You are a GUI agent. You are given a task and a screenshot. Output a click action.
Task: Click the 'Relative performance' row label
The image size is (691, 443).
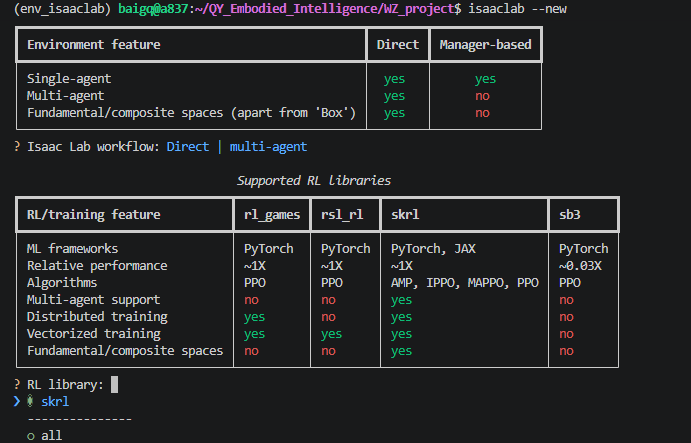pyautogui.click(x=97, y=266)
